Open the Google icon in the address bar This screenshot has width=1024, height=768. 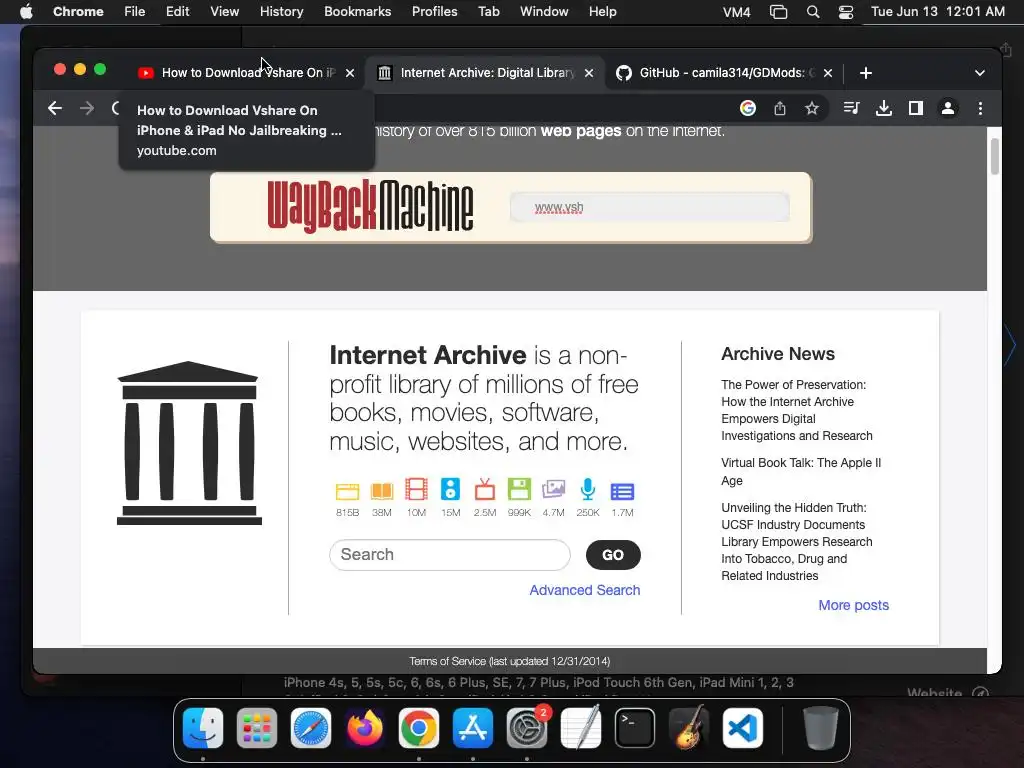748,108
